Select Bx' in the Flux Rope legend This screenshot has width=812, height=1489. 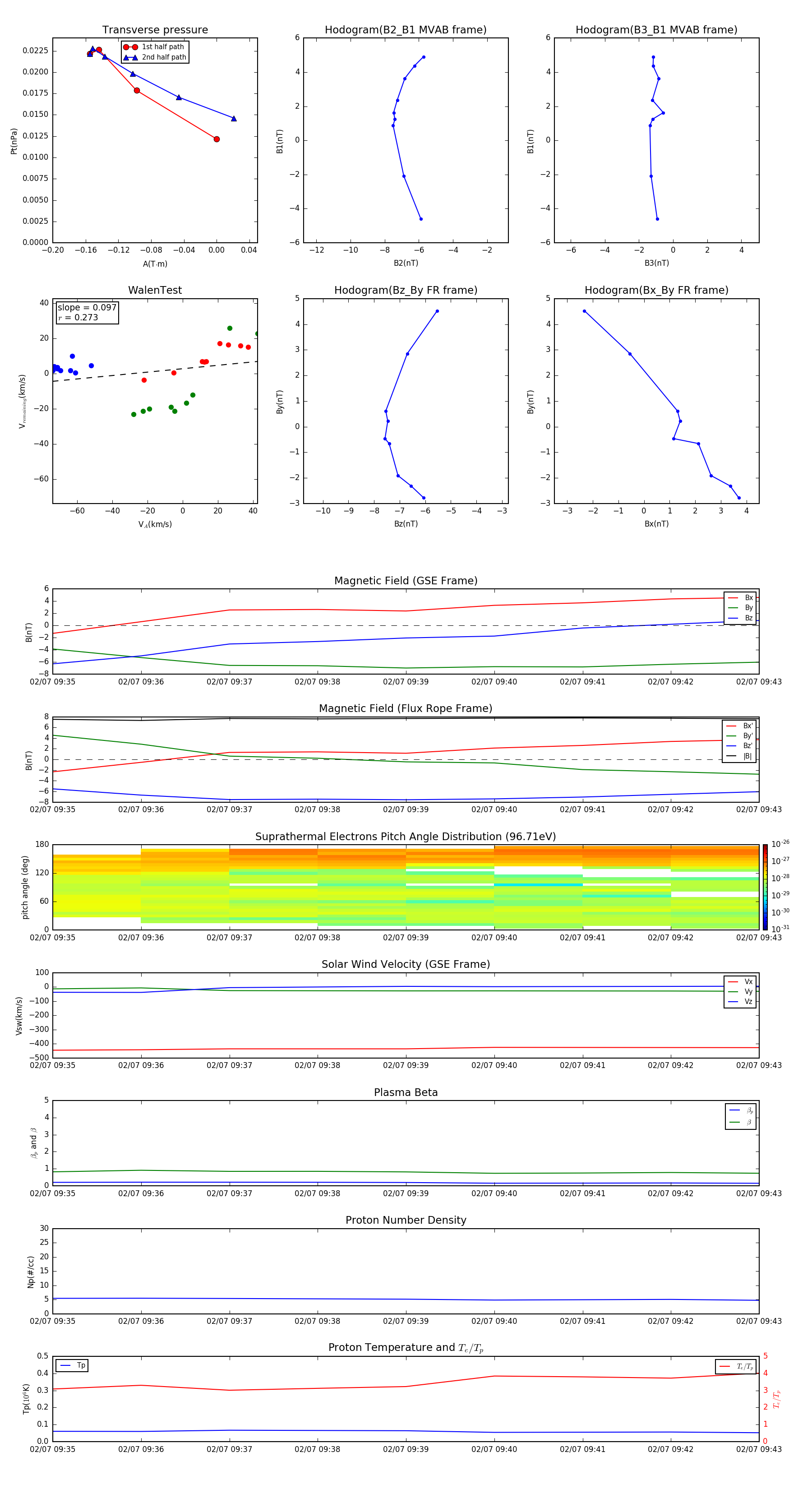(x=740, y=726)
